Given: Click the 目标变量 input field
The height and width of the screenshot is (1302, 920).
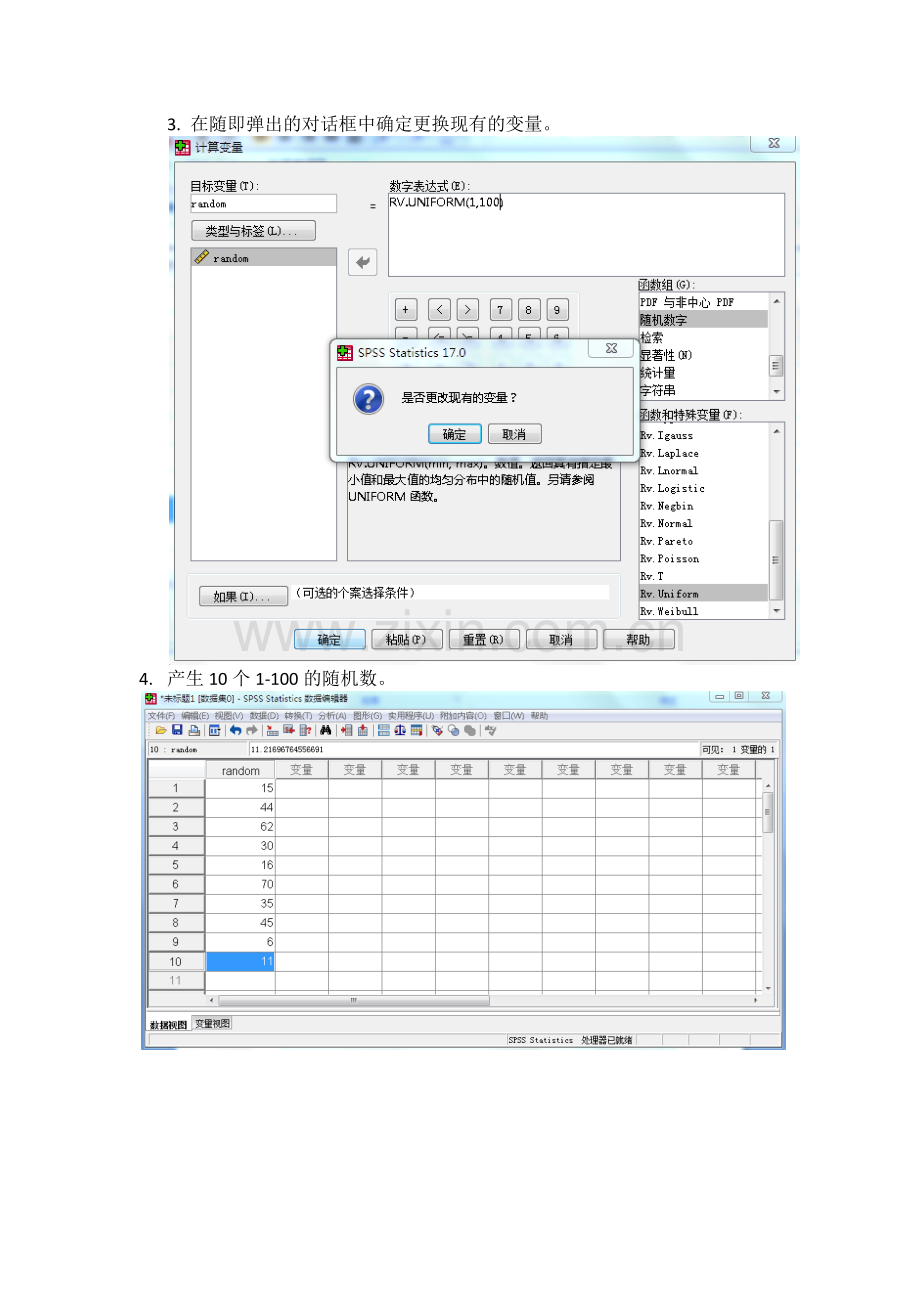Looking at the screenshot, I should [x=263, y=204].
